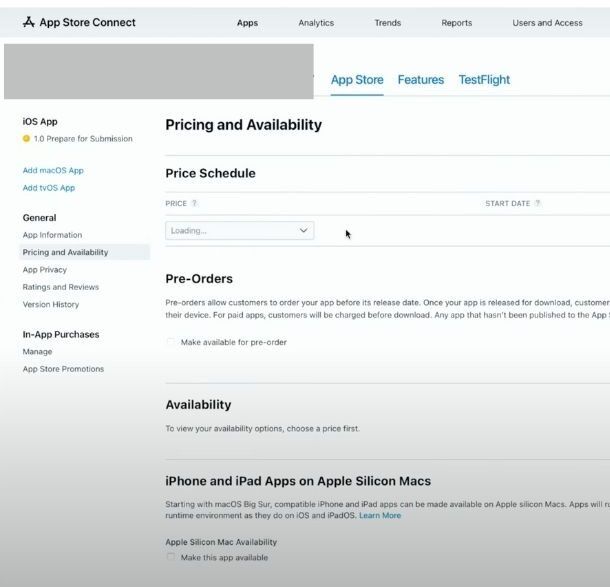Switch to the App Store tab
Image resolution: width=610 pixels, height=587 pixels.
pos(357,80)
